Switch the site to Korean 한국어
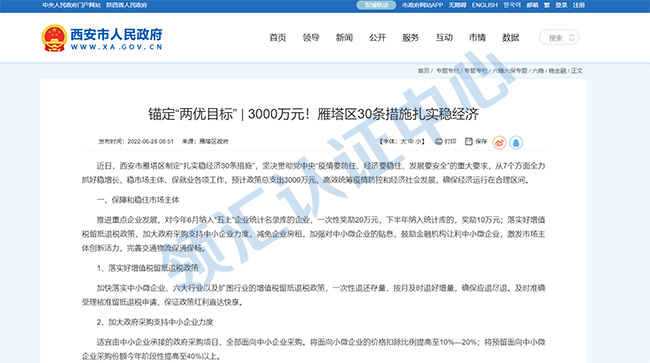650x363 pixels. [x=512, y=5]
